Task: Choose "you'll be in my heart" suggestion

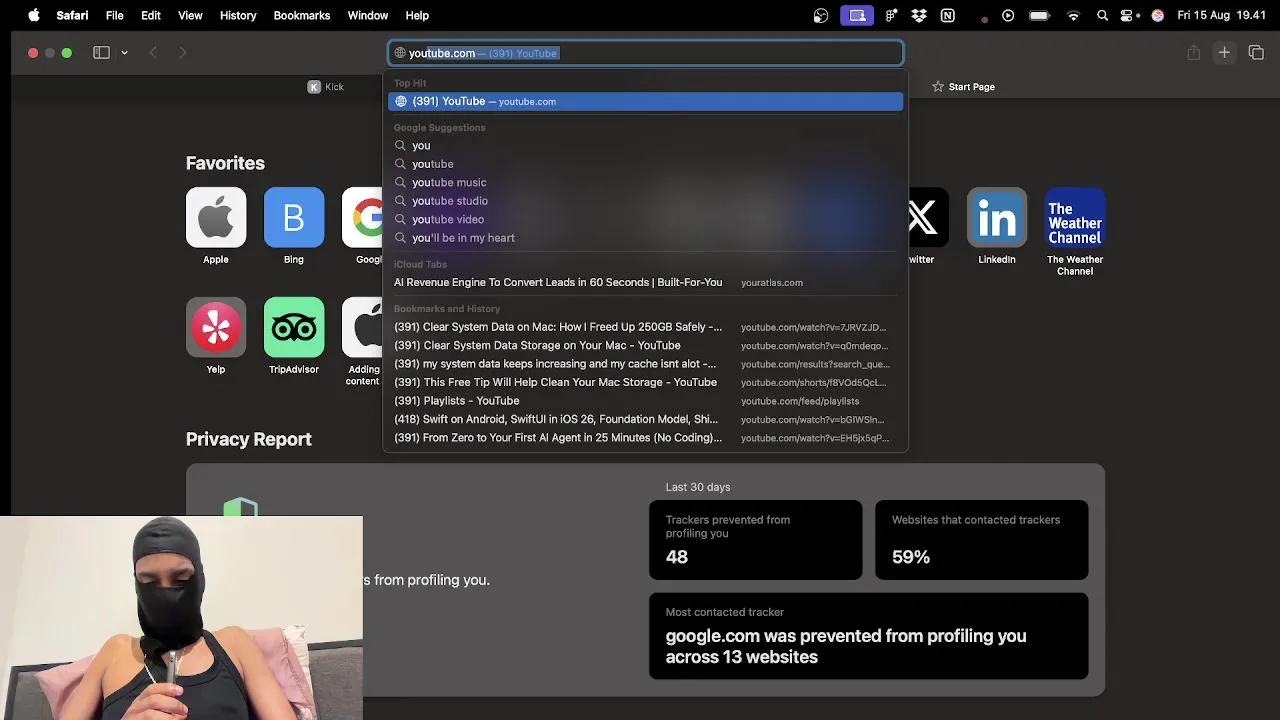Action: click(646, 238)
